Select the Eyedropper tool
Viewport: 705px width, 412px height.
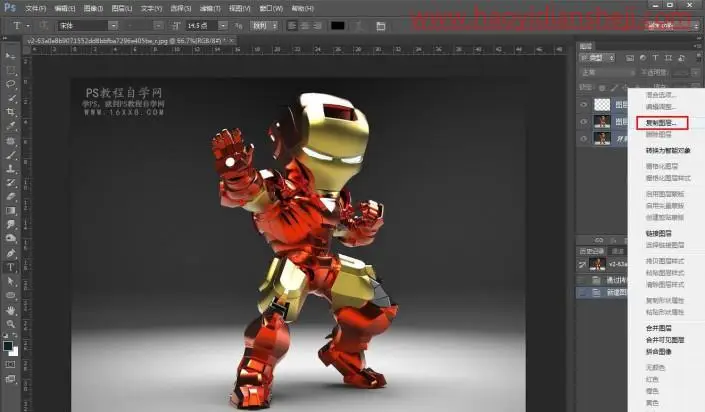coord(10,126)
